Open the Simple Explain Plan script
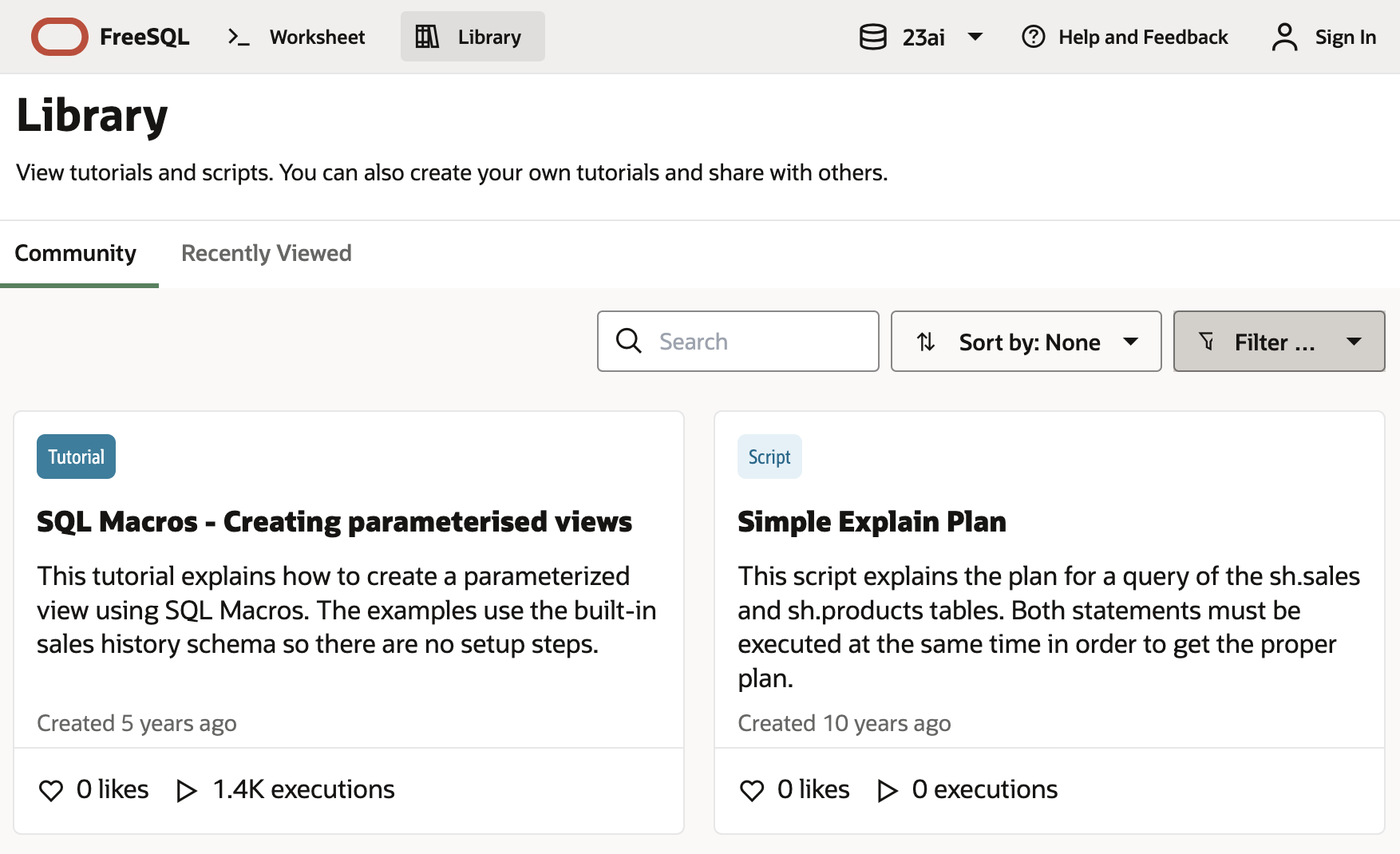1400x854 pixels. [x=871, y=522]
